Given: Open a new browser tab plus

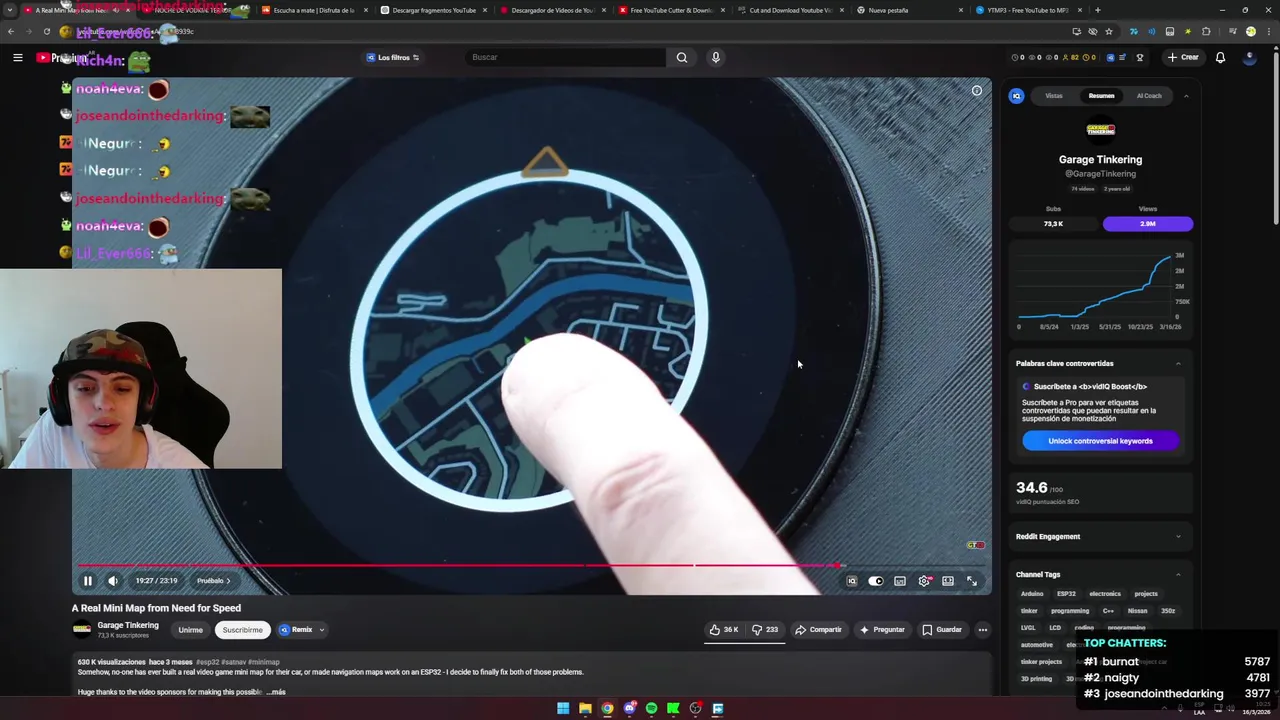Looking at the screenshot, I should click(1098, 10).
